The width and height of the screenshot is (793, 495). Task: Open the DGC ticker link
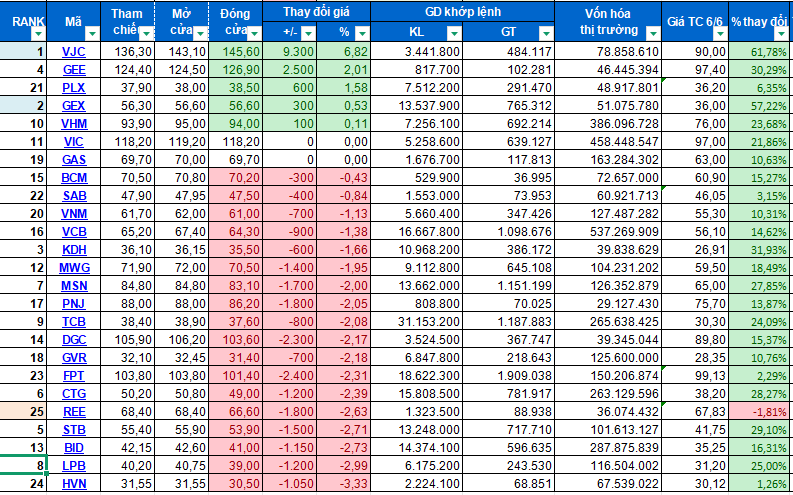(x=73, y=340)
